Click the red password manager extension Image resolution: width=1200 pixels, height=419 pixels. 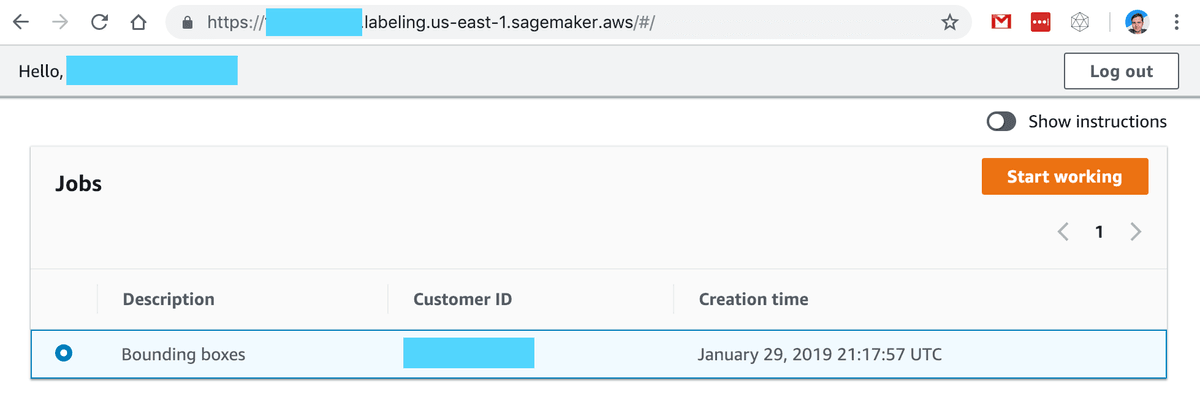pyautogui.click(x=1040, y=22)
